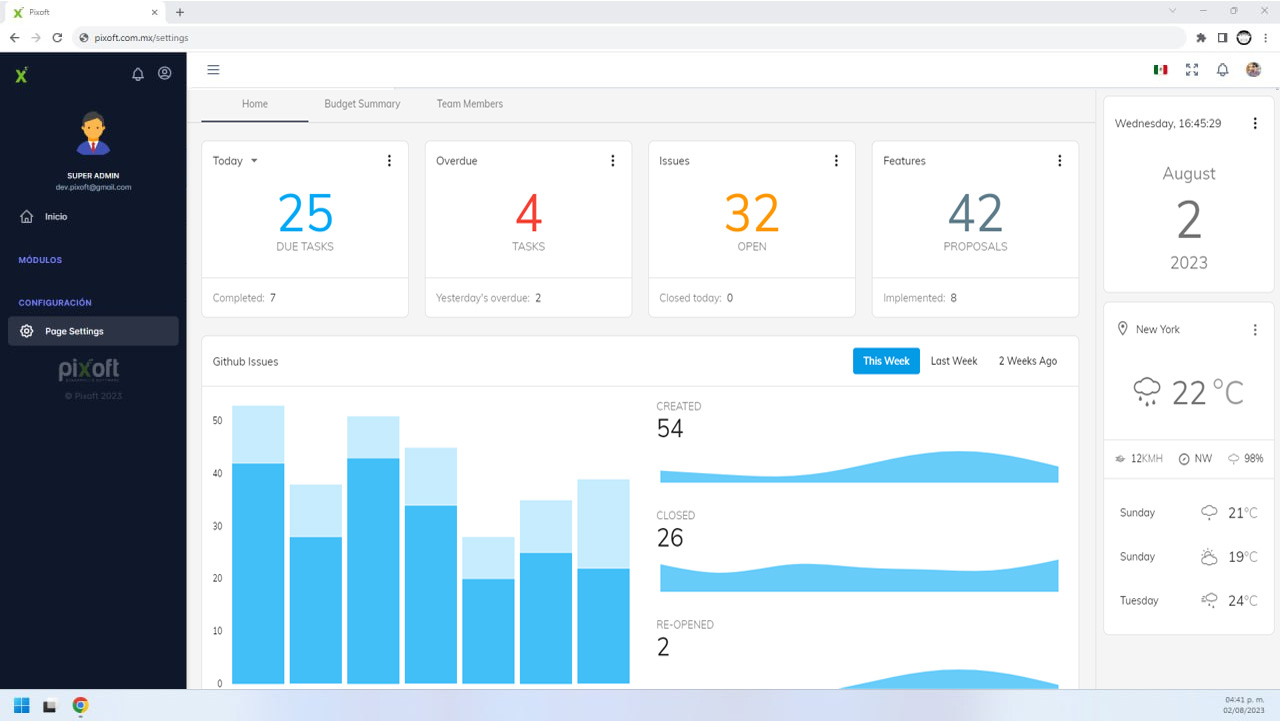
Task: Open Overdue card options menu
Action: coord(613,161)
